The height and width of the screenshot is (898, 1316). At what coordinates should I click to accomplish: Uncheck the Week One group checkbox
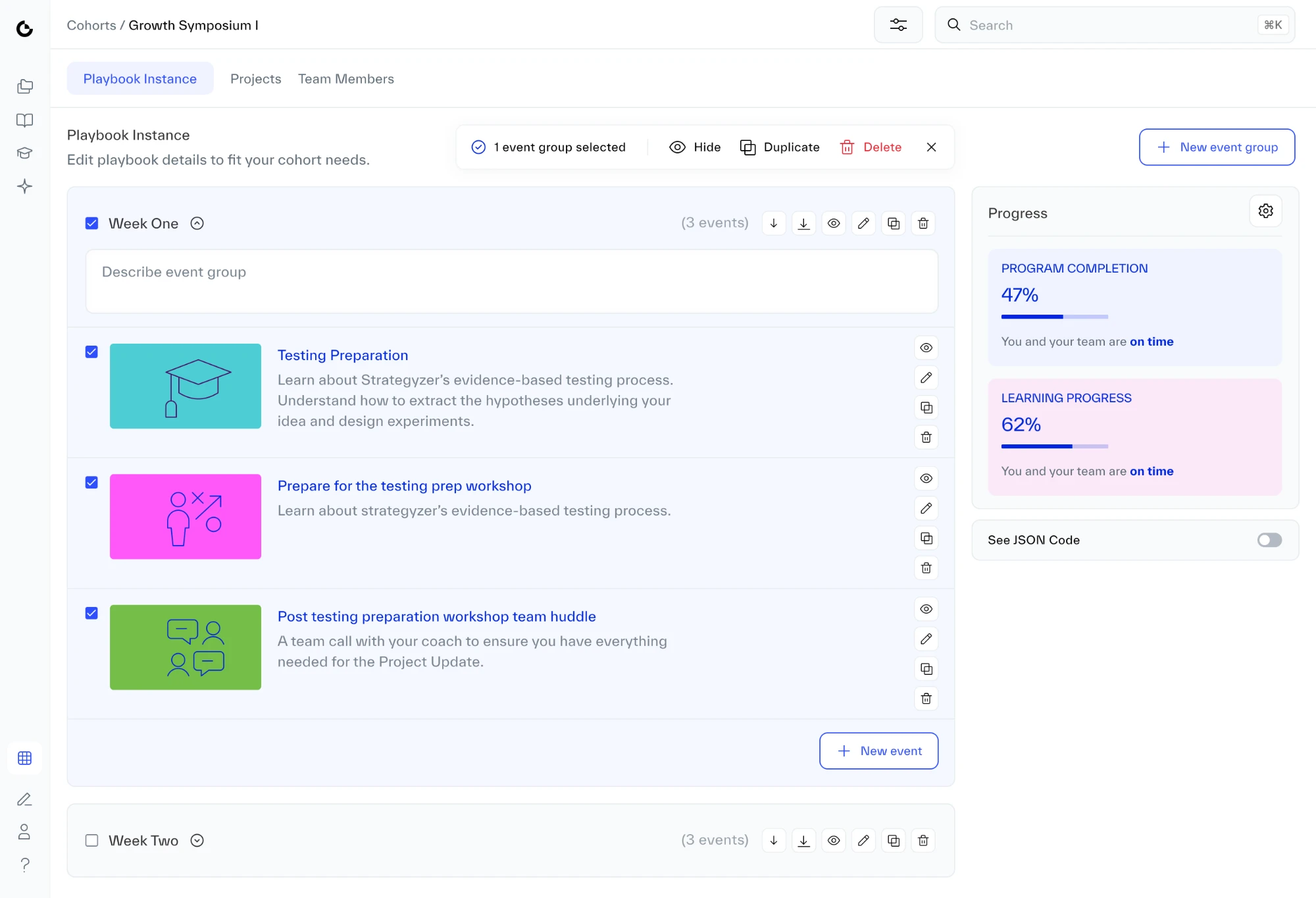coord(92,223)
